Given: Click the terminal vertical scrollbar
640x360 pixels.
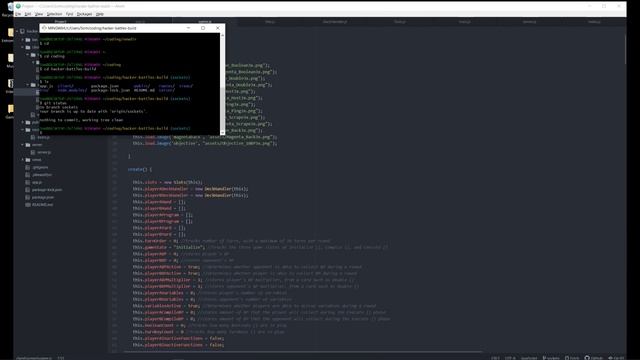Looking at the screenshot, I should (x=222, y=84).
